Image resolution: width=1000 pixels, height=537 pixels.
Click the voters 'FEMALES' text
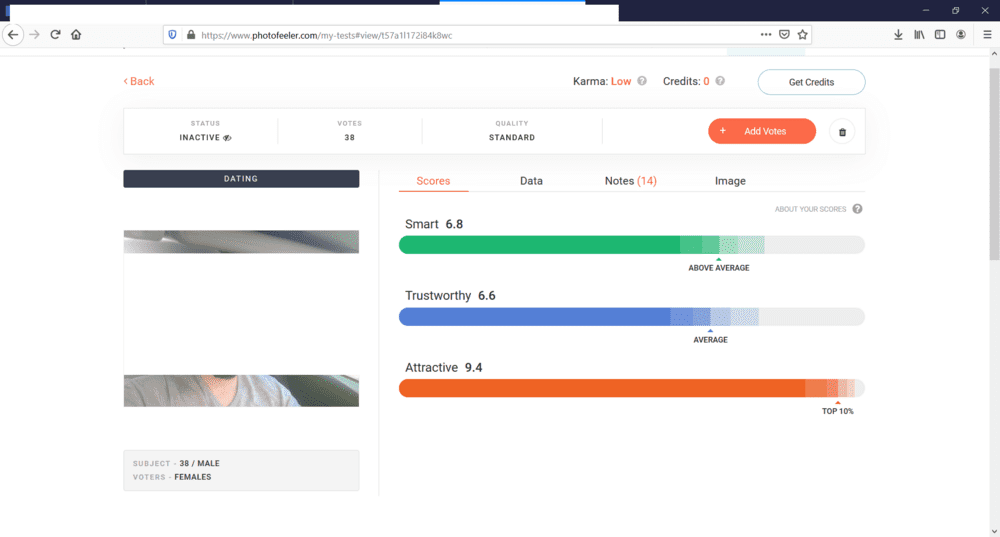tap(193, 477)
